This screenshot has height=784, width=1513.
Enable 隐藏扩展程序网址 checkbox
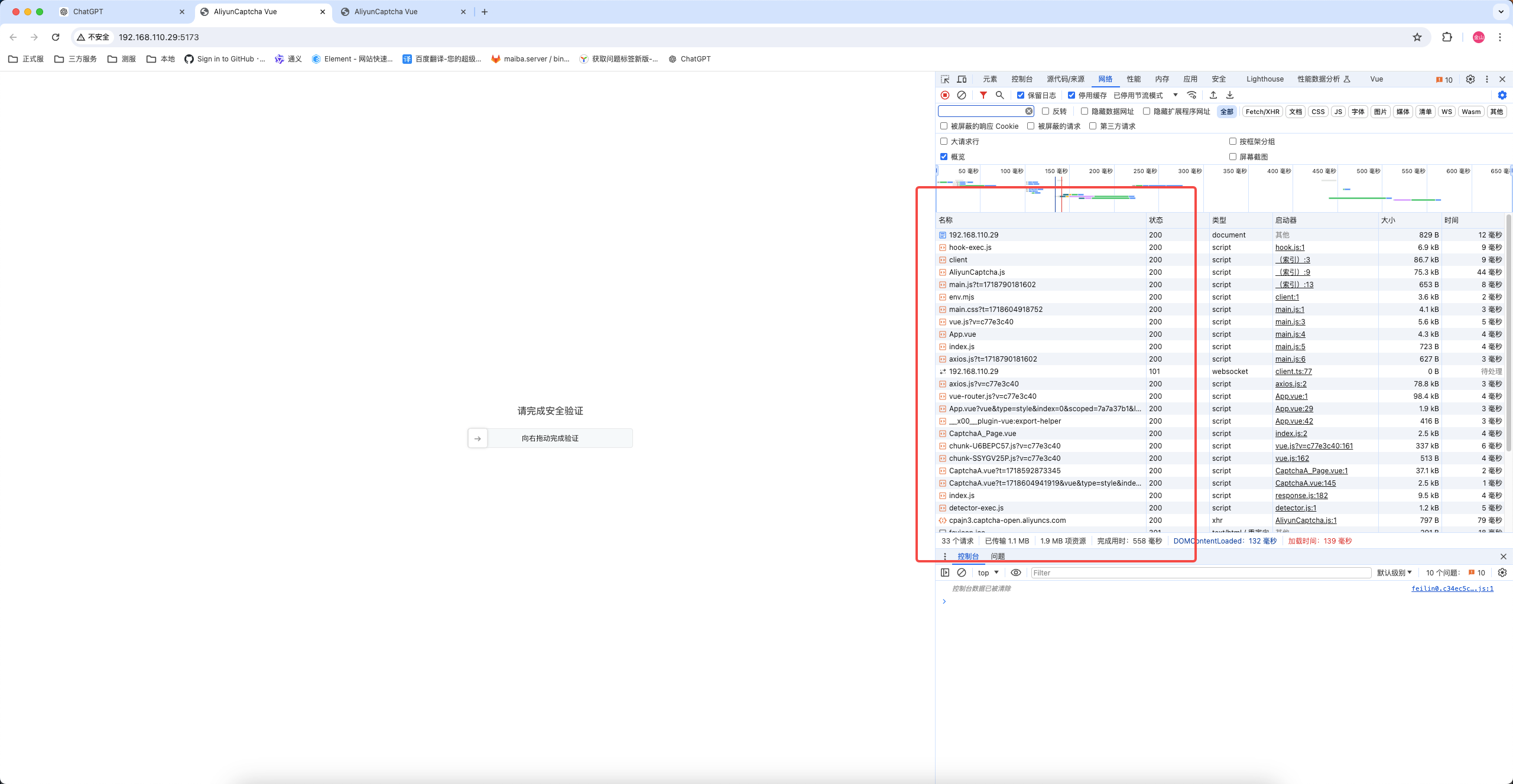point(1147,111)
